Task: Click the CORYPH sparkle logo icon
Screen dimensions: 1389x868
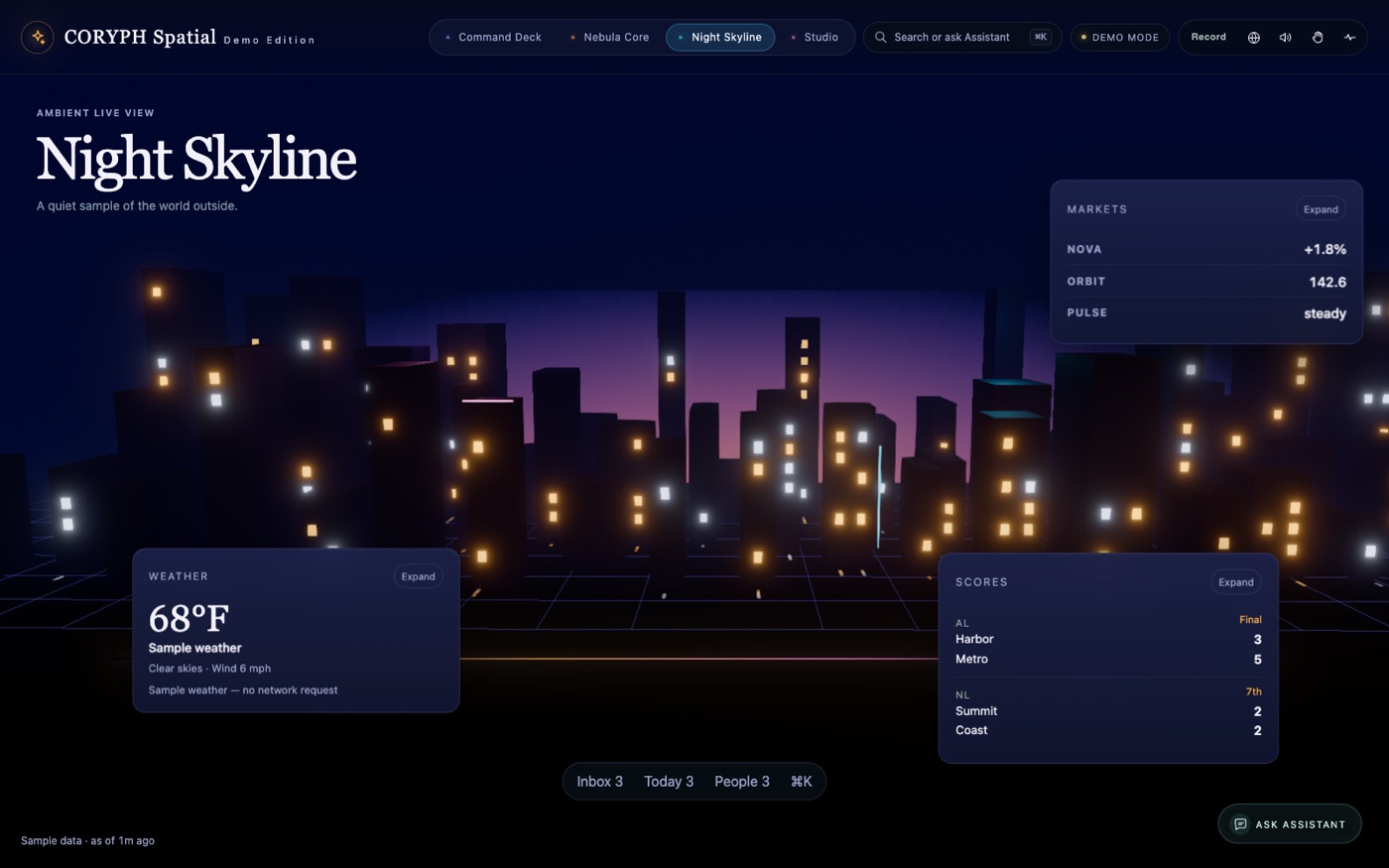Action: [38, 38]
